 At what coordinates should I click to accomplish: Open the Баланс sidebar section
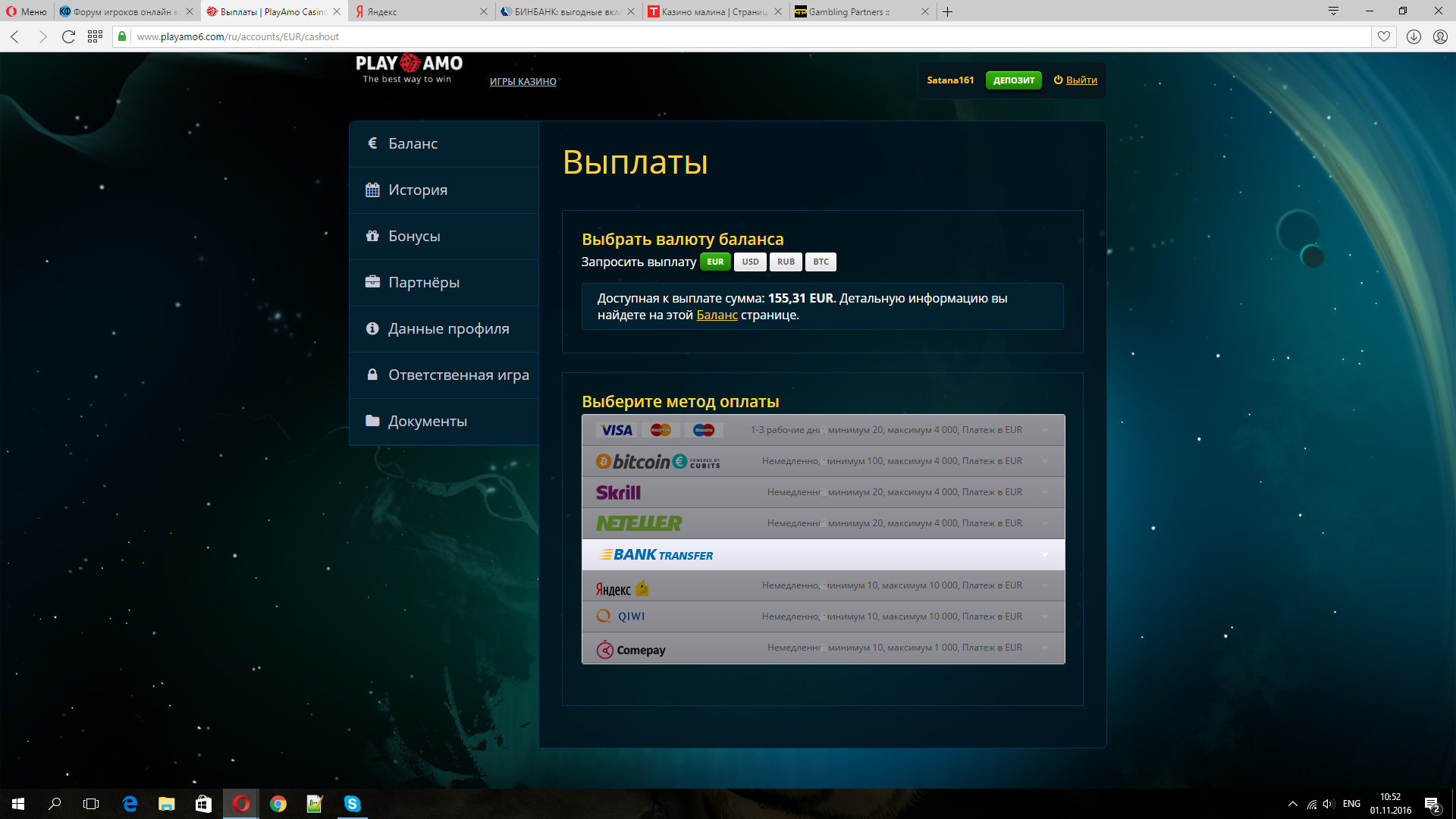pyautogui.click(x=444, y=144)
